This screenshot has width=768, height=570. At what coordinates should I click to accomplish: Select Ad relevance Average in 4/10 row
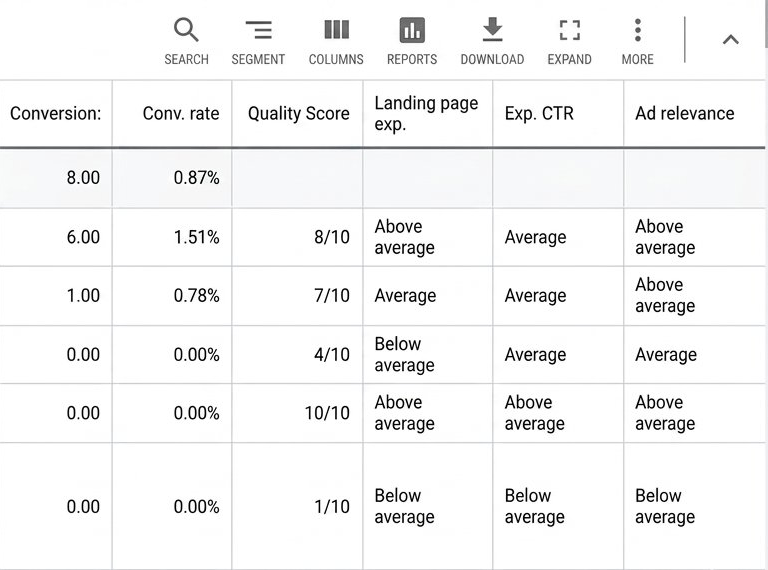pos(666,355)
